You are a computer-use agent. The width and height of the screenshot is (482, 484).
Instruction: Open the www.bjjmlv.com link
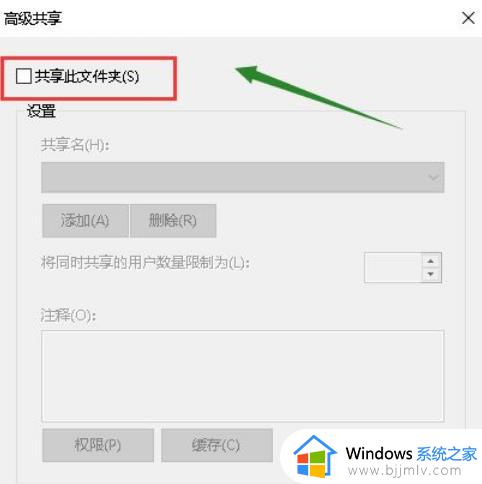404,471
